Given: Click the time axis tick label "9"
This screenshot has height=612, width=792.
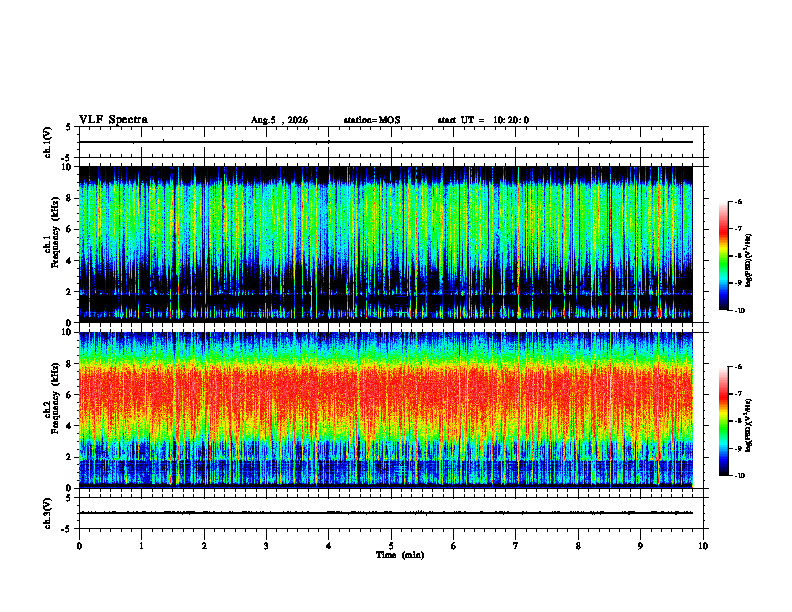Looking at the screenshot, I should point(640,546).
